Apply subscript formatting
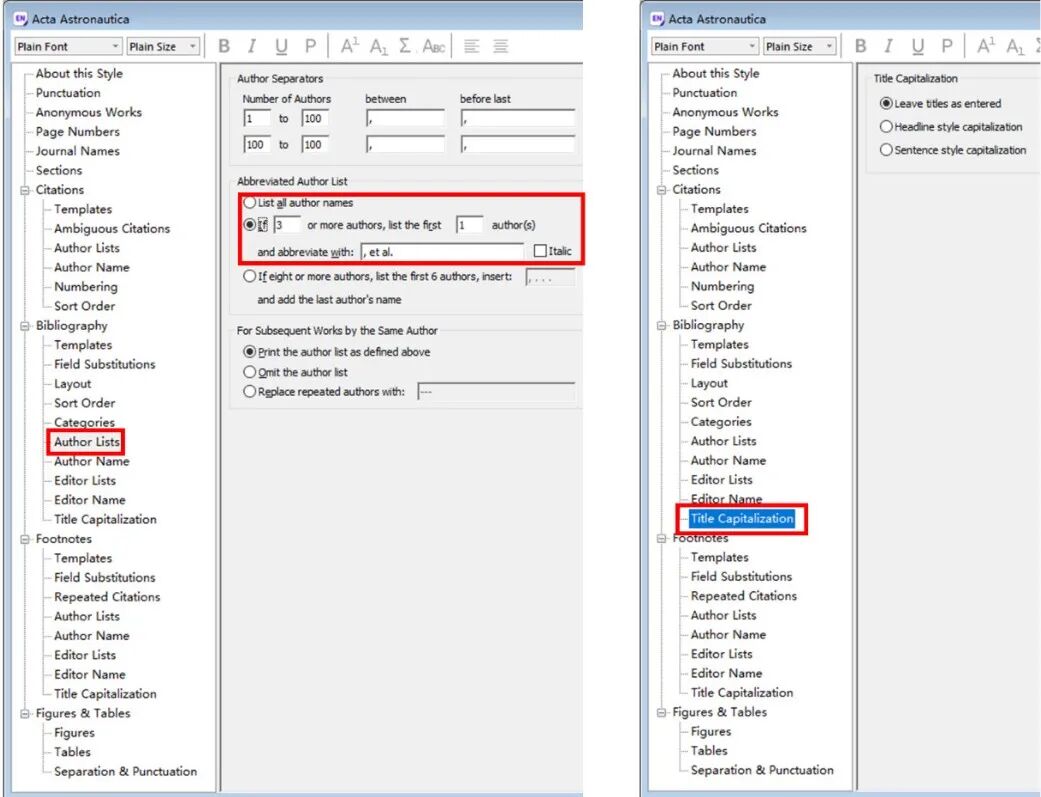 click(378, 45)
